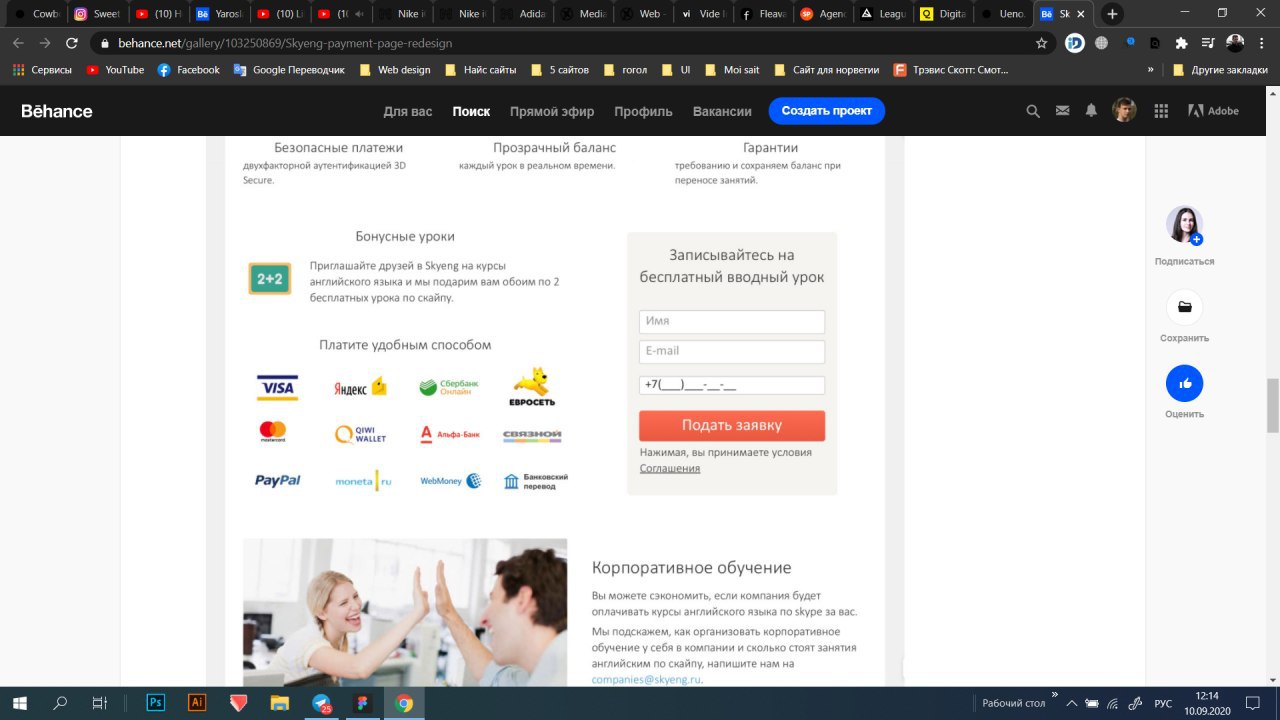Click the Adobe logo link

click(x=1213, y=111)
